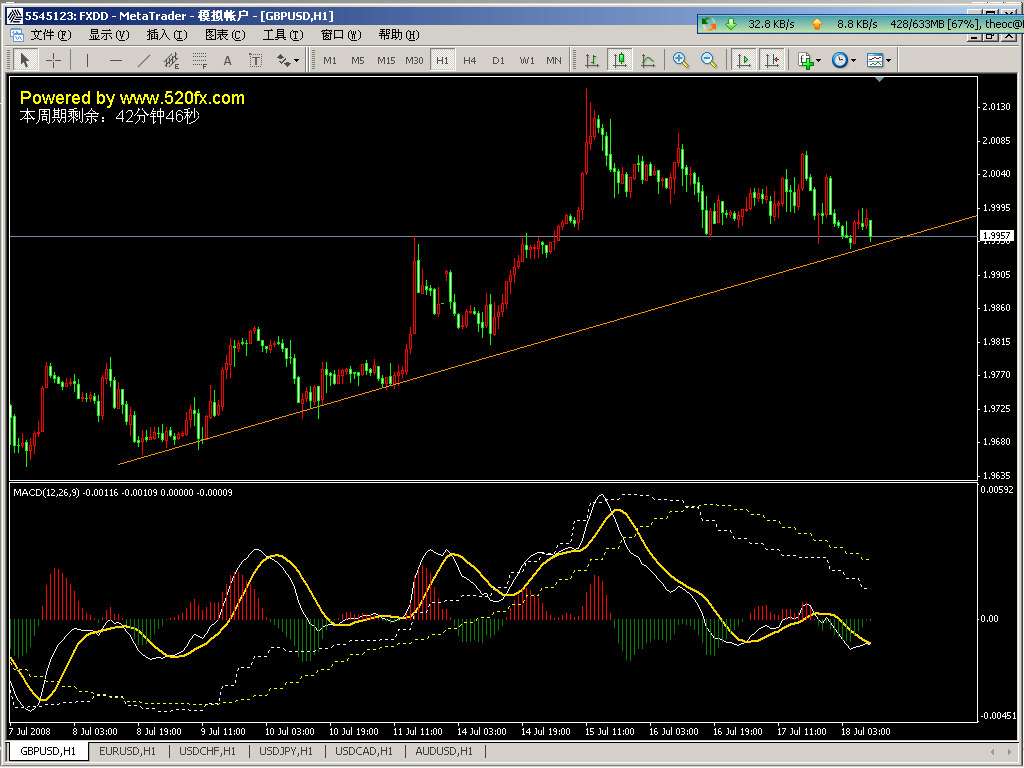1024x768 pixels.
Task: Select the Fibonacci retracement tool
Action: [x=200, y=60]
